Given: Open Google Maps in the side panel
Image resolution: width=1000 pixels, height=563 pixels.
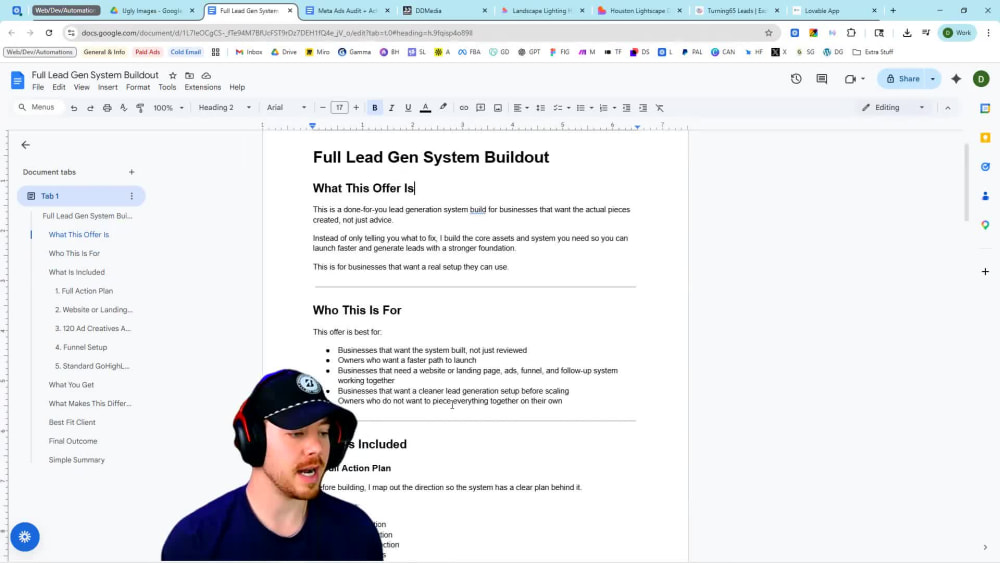Looking at the screenshot, I should tap(985, 225).
